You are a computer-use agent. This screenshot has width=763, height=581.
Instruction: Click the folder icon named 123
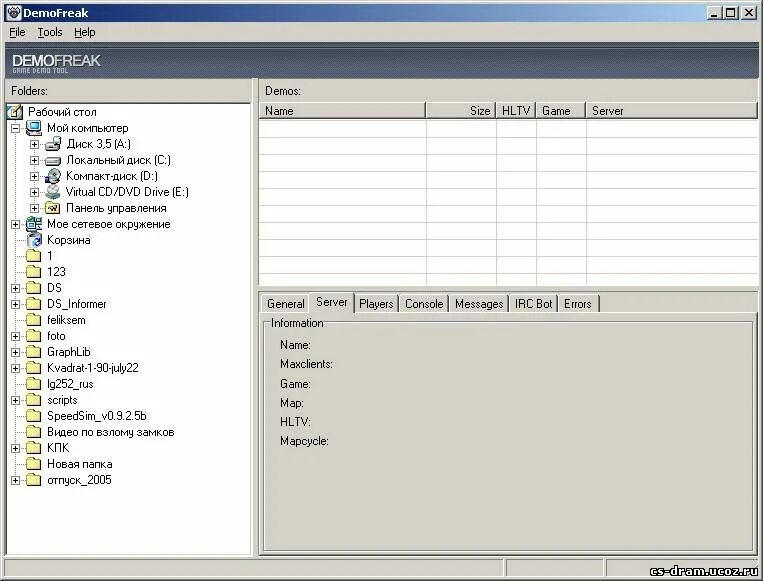tap(34, 272)
